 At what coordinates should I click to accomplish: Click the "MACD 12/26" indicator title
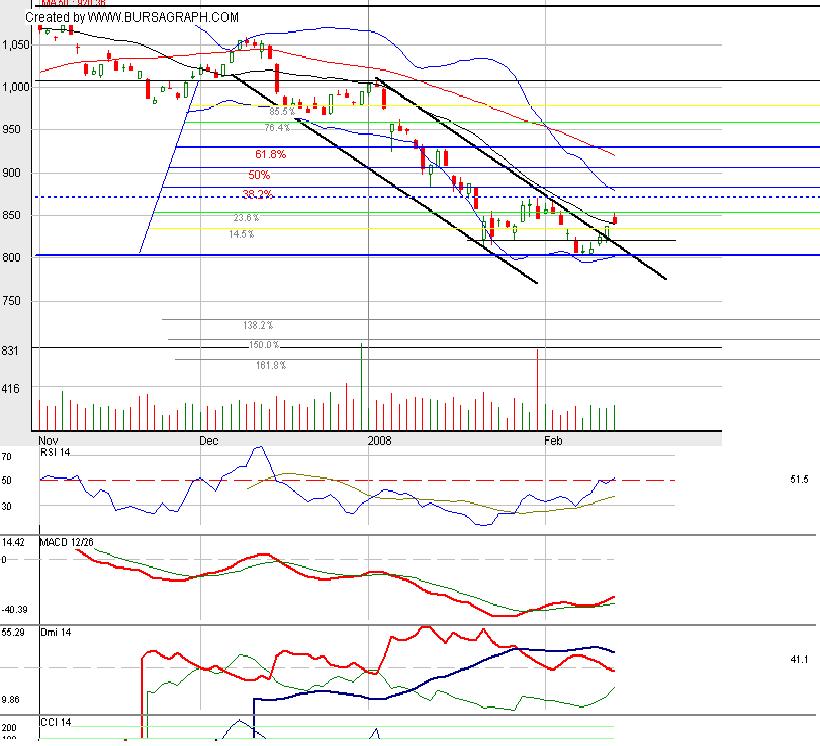coord(66,542)
